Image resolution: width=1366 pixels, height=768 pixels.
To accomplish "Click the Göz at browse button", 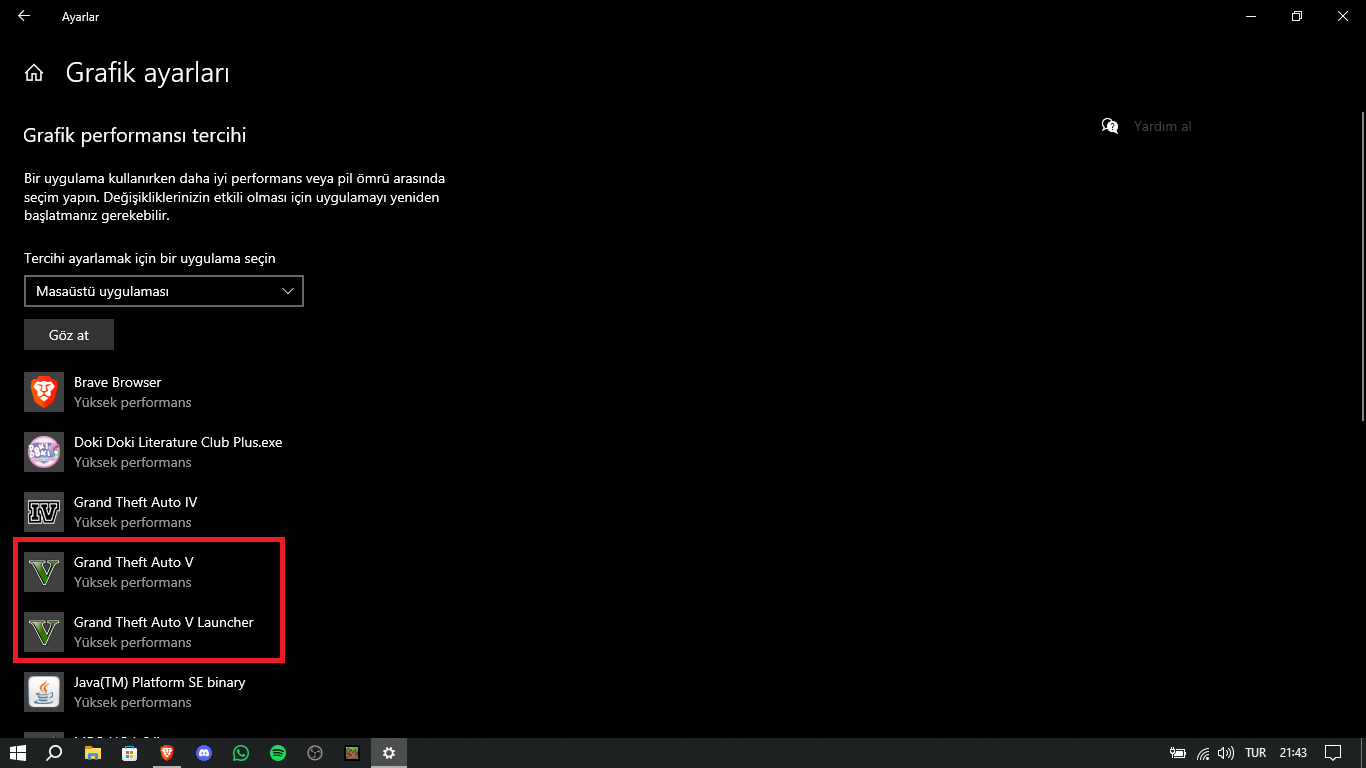I will coord(69,335).
